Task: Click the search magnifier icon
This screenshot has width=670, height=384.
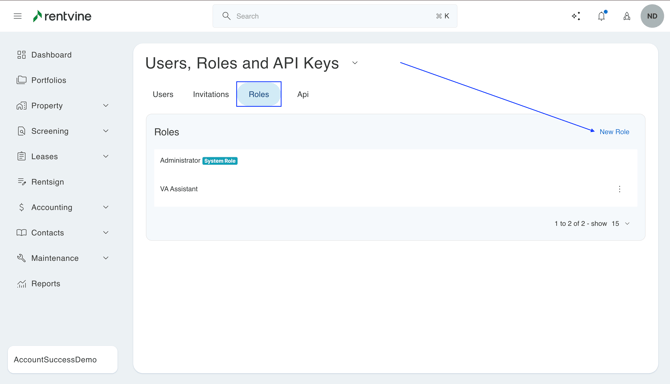Action: [x=226, y=16]
